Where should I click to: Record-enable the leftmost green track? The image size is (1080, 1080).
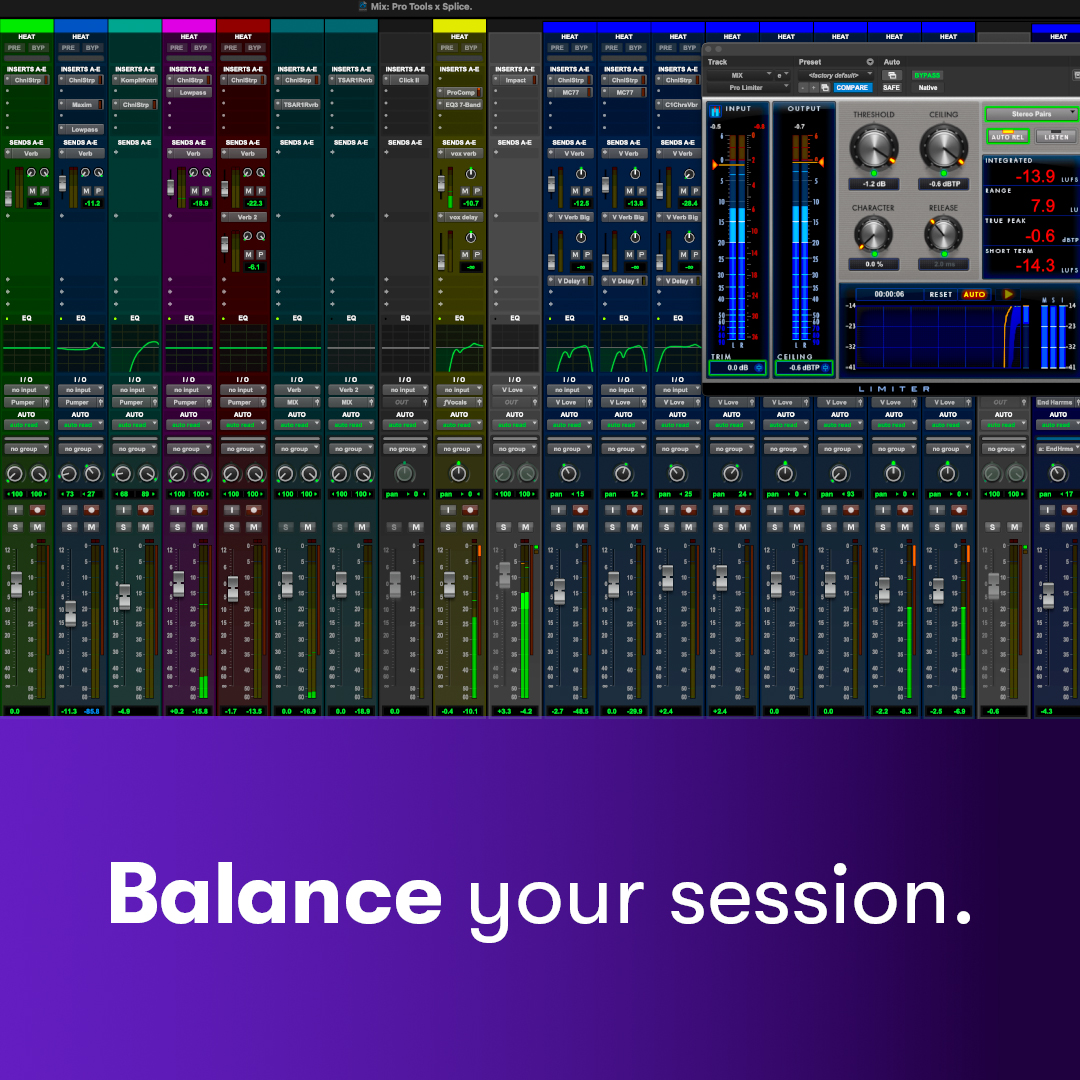[x=37, y=510]
